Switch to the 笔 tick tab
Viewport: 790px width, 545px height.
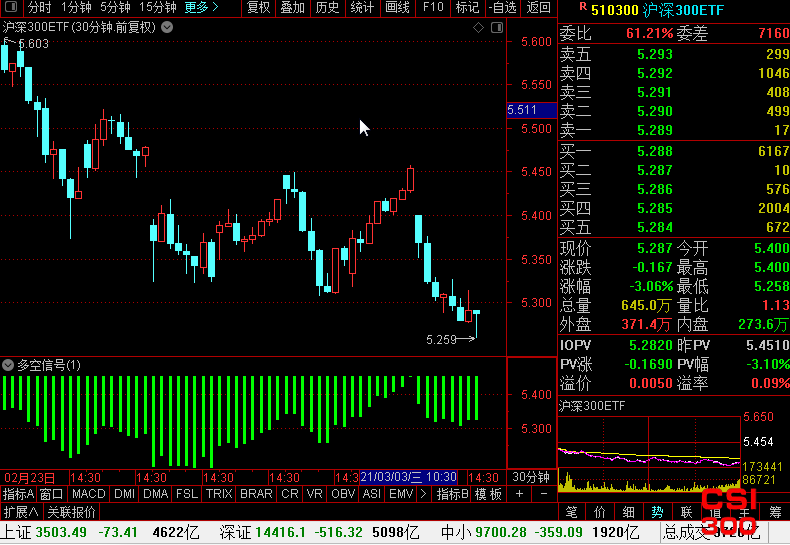click(x=571, y=512)
